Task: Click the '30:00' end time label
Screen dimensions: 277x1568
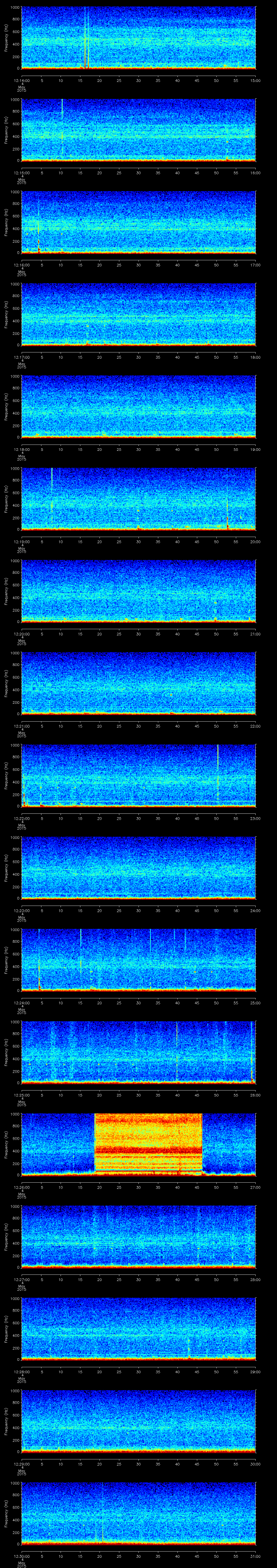Action: [x=256, y=1463]
